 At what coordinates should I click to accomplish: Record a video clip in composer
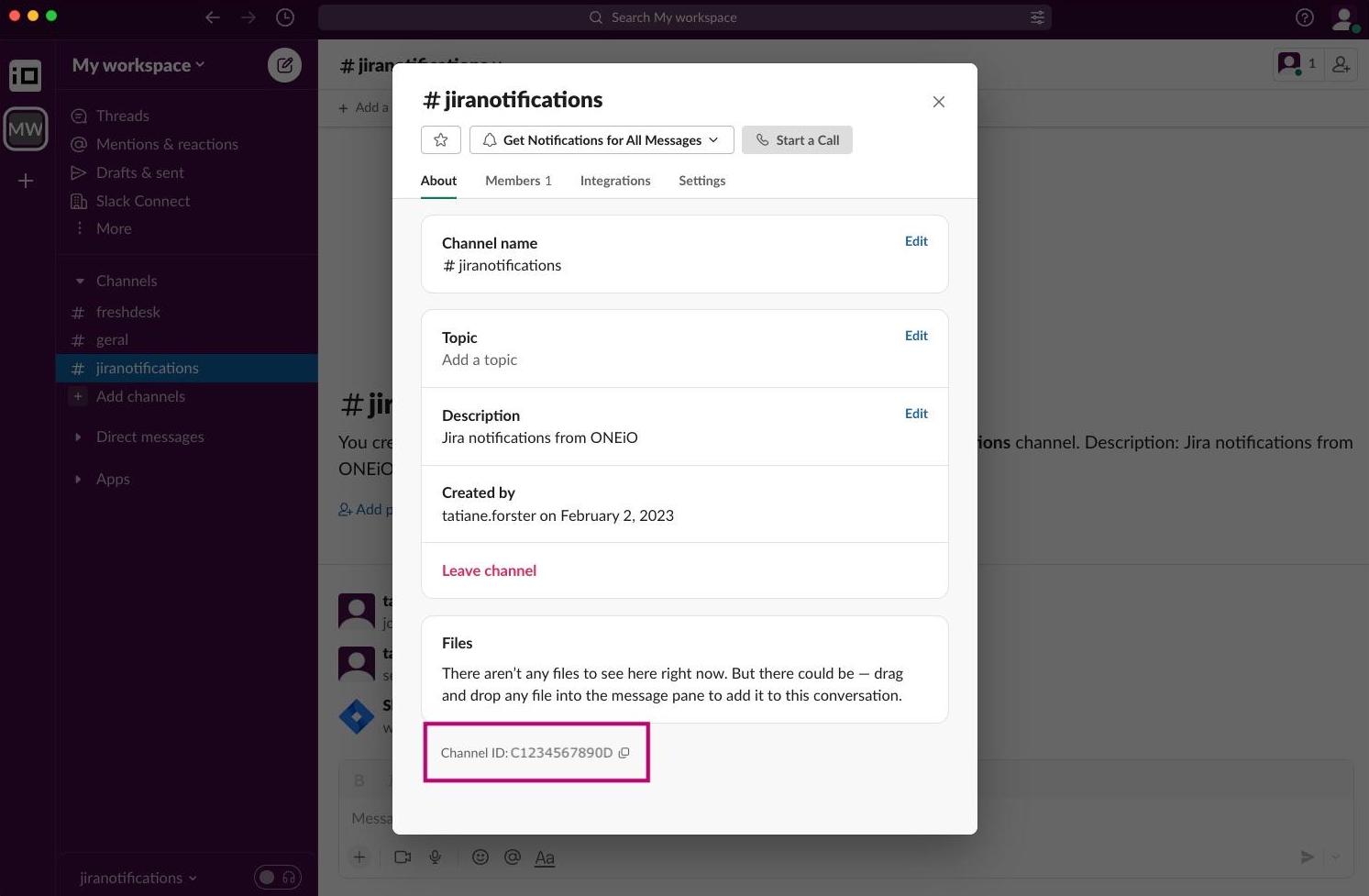pos(402,857)
